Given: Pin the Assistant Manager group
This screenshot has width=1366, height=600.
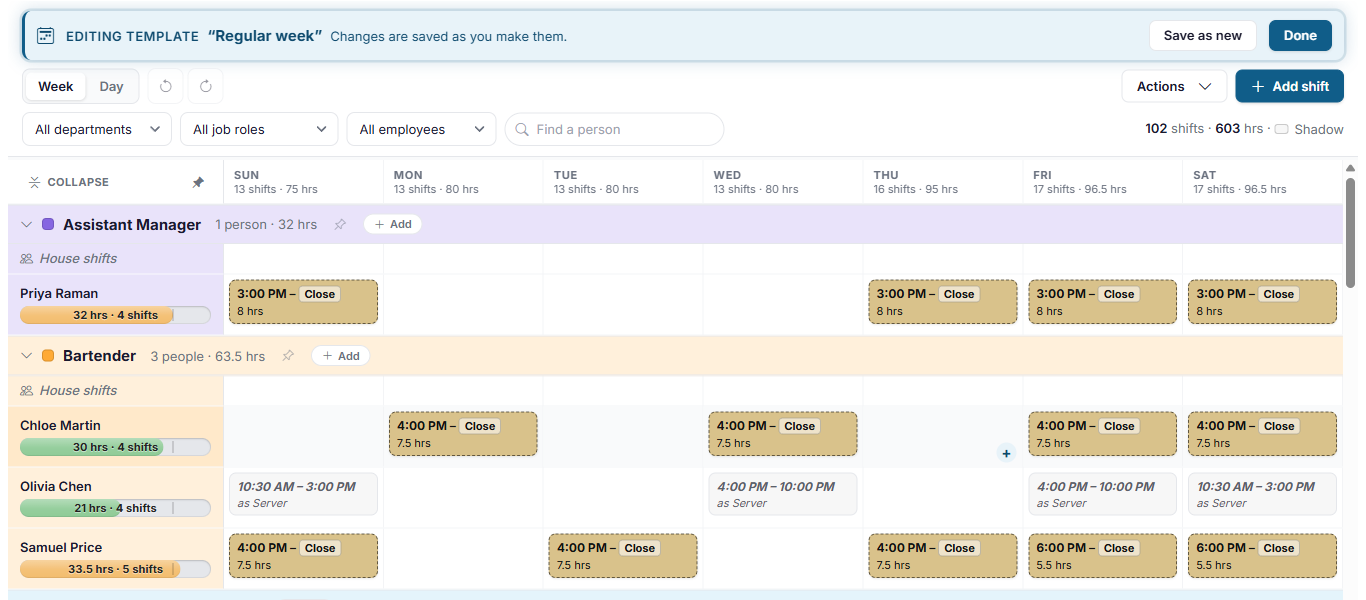Looking at the screenshot, I should coord(340,224).
